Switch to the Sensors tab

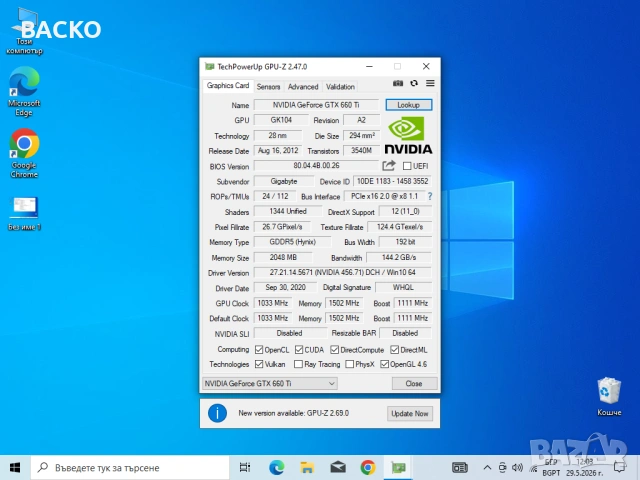(268, 87)
